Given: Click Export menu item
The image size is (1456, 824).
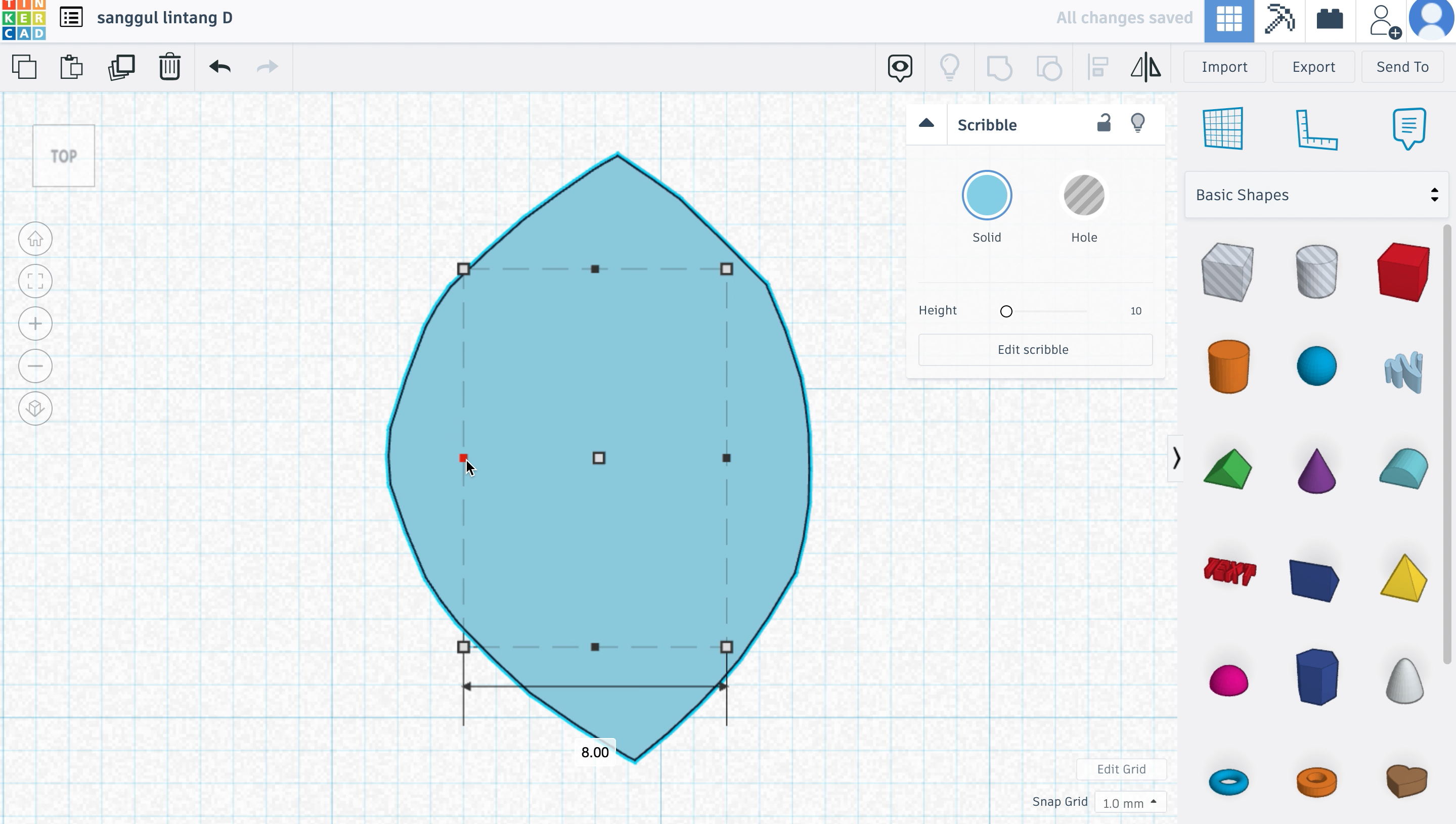Looking at the screenshot, I should pyautogui.click(x=1314, y=67).
